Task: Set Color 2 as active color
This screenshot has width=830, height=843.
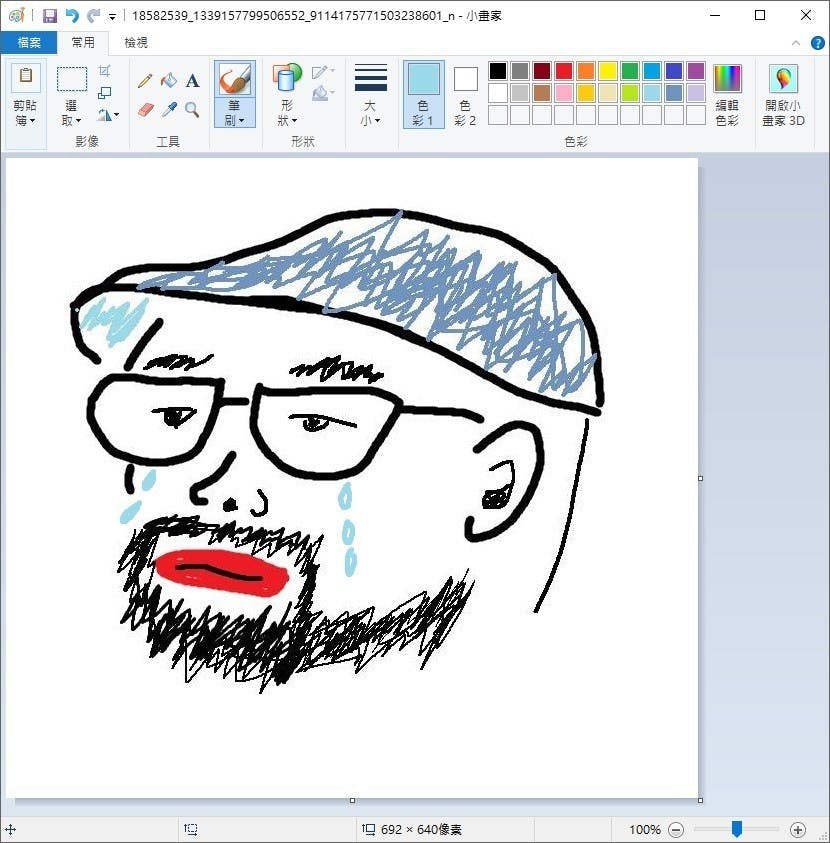Action: click(x=466, y=95)
